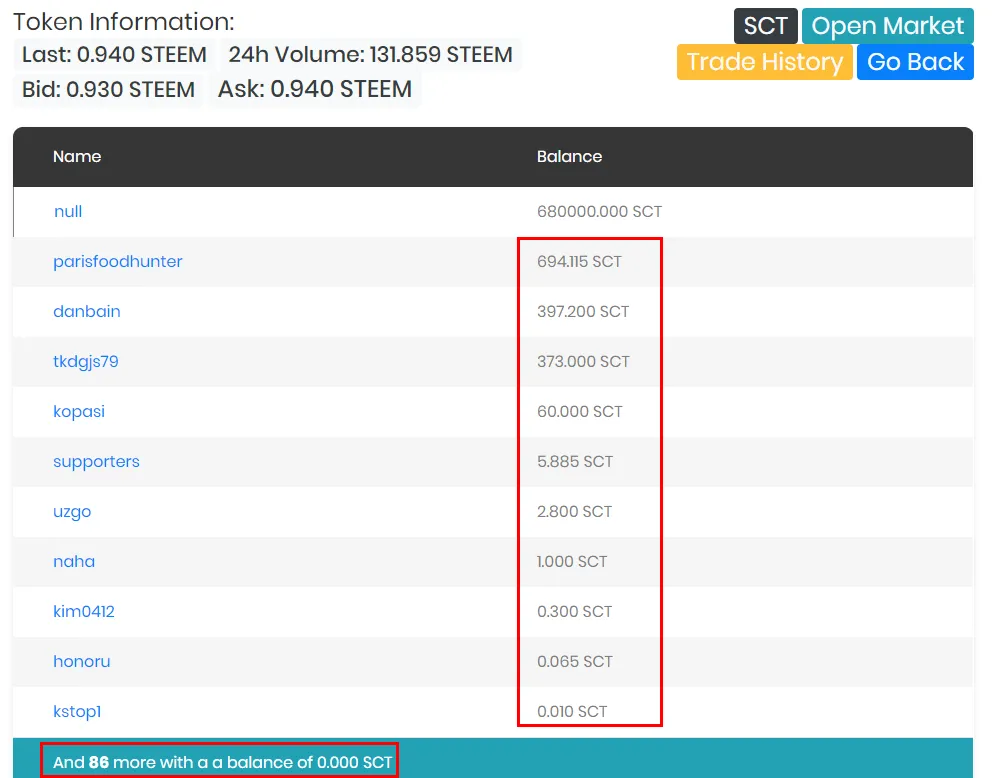Open danbain account link
This screenshot has height=778, width=1007.
tap(87, 312)
